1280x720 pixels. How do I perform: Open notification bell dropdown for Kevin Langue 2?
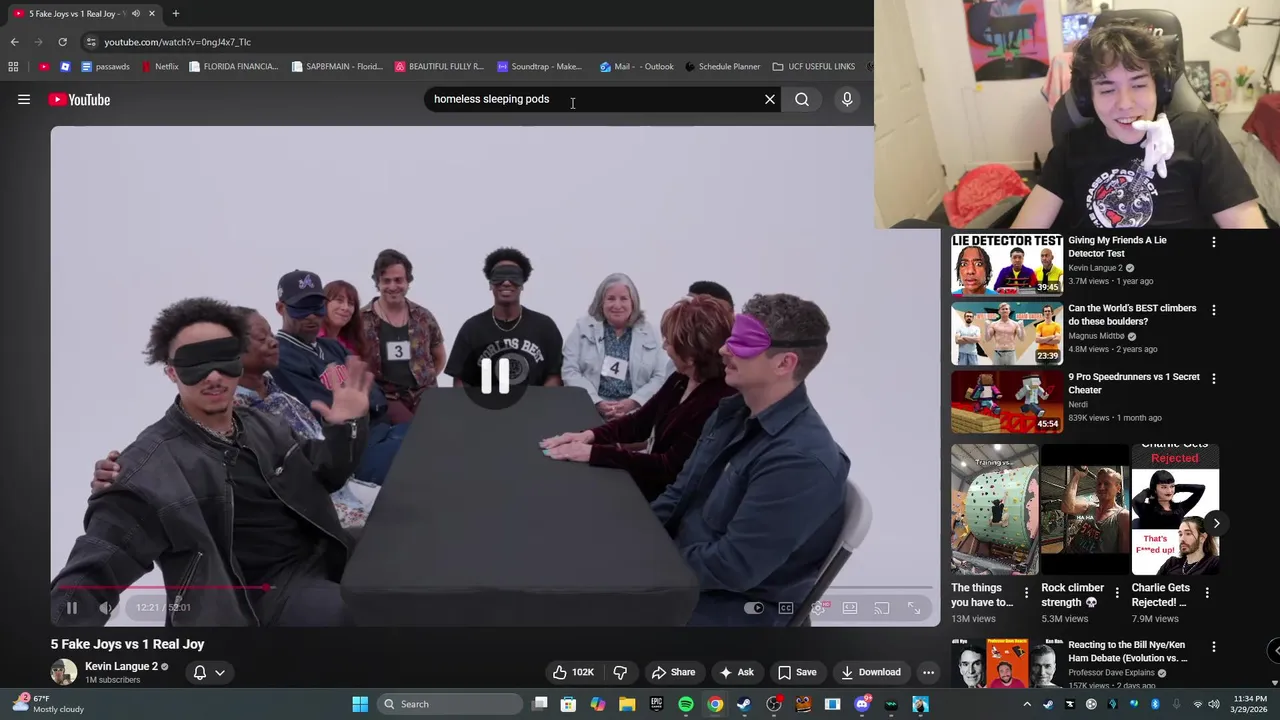coord(209,672)
